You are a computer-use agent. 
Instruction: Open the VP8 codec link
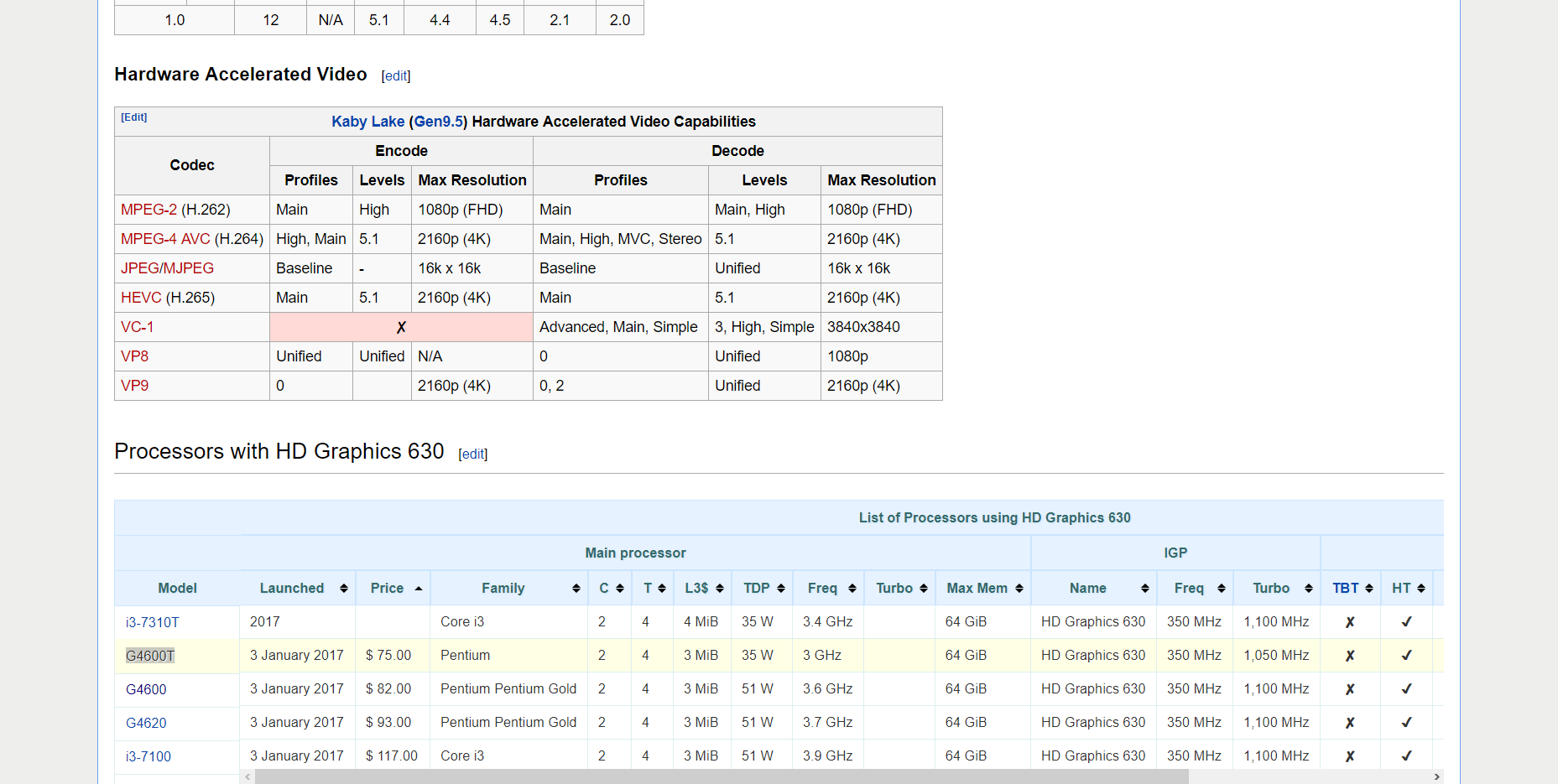coord(134,356)
